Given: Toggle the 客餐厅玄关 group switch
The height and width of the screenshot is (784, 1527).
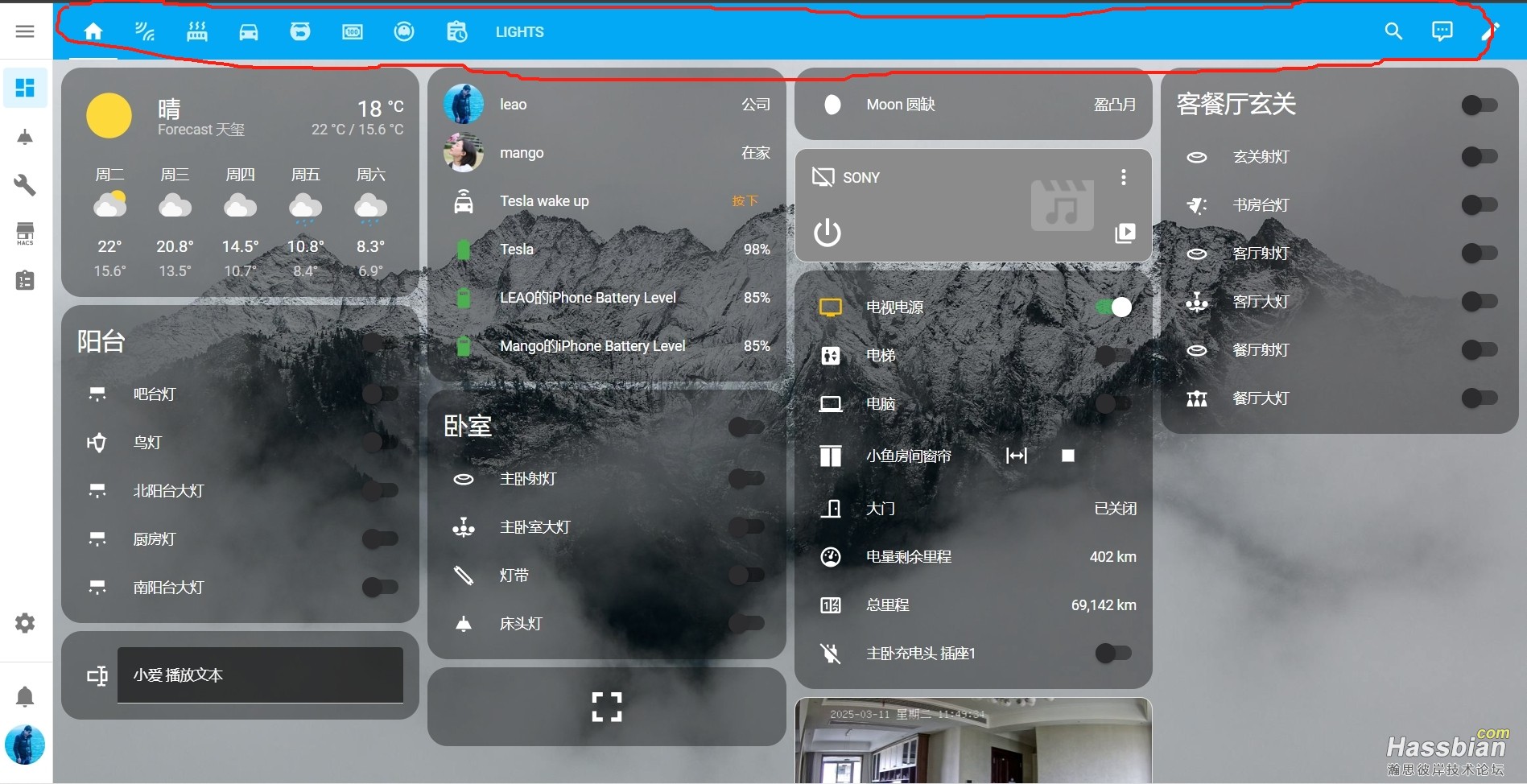Looking at the screenshot, I should point(1480,105).
